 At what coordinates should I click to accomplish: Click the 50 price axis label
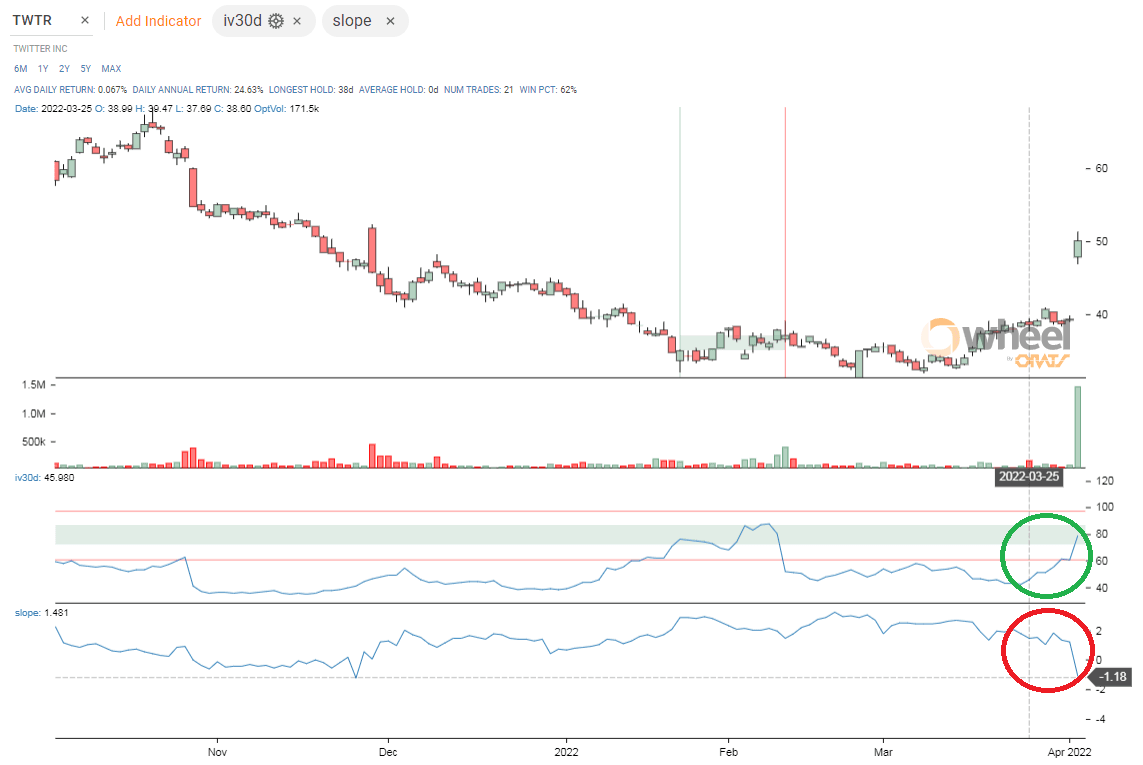pyautogui.click(x=1101, y=241)
